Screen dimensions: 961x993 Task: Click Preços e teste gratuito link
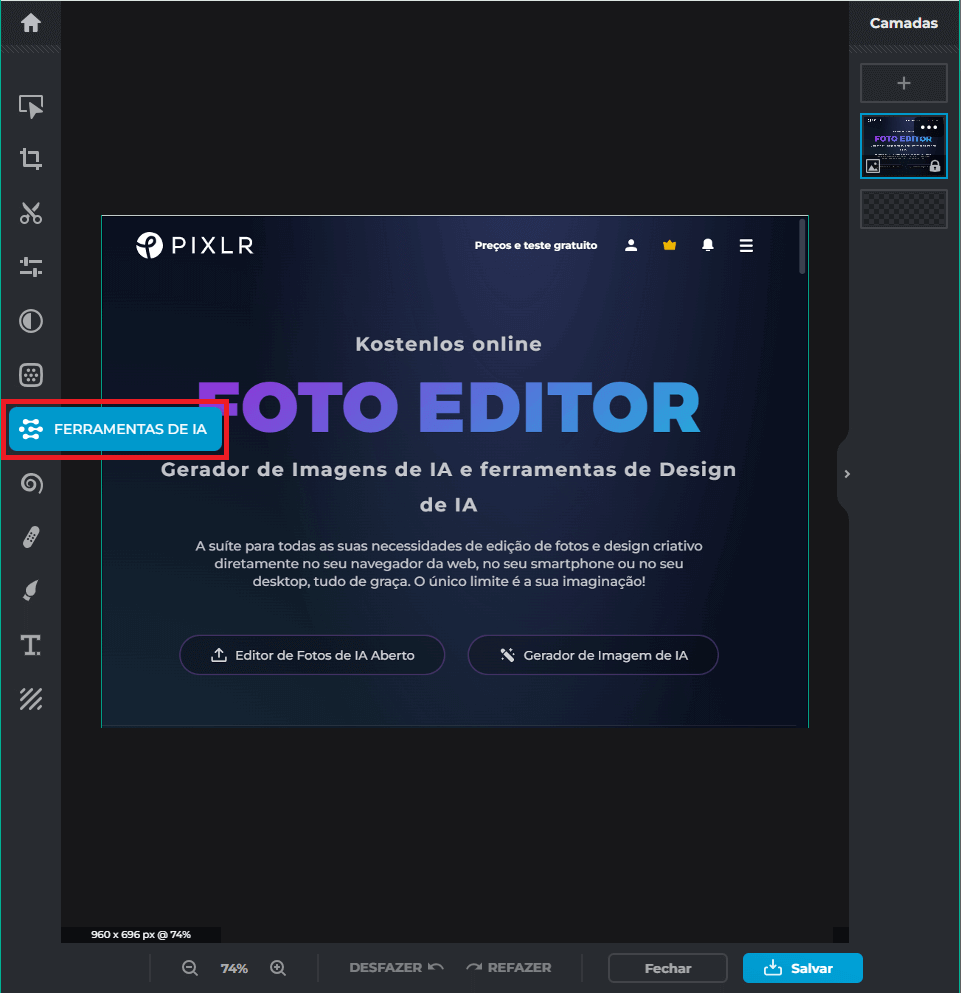pyautogui.click(x=536, y=245)
